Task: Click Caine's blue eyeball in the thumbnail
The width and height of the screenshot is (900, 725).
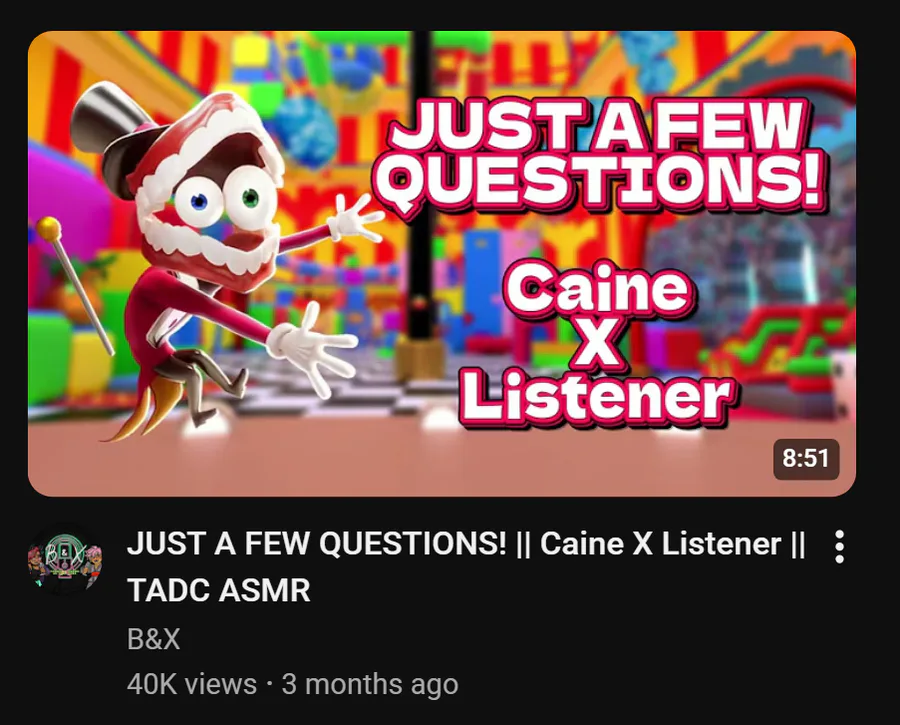Action: (199, 201)
